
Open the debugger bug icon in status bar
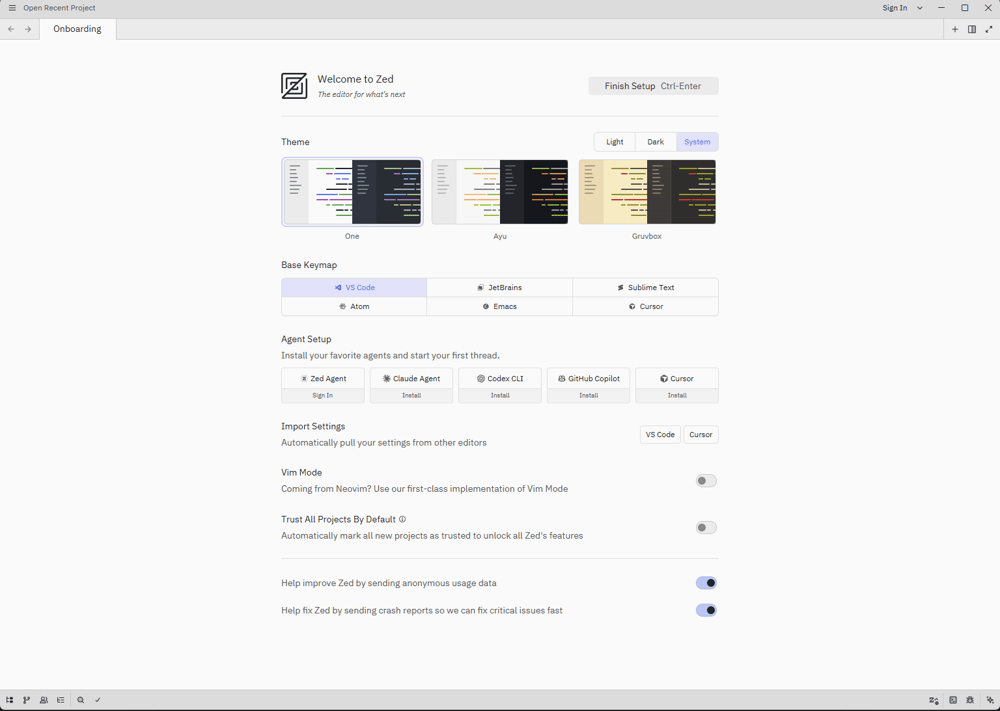point(970,700)
